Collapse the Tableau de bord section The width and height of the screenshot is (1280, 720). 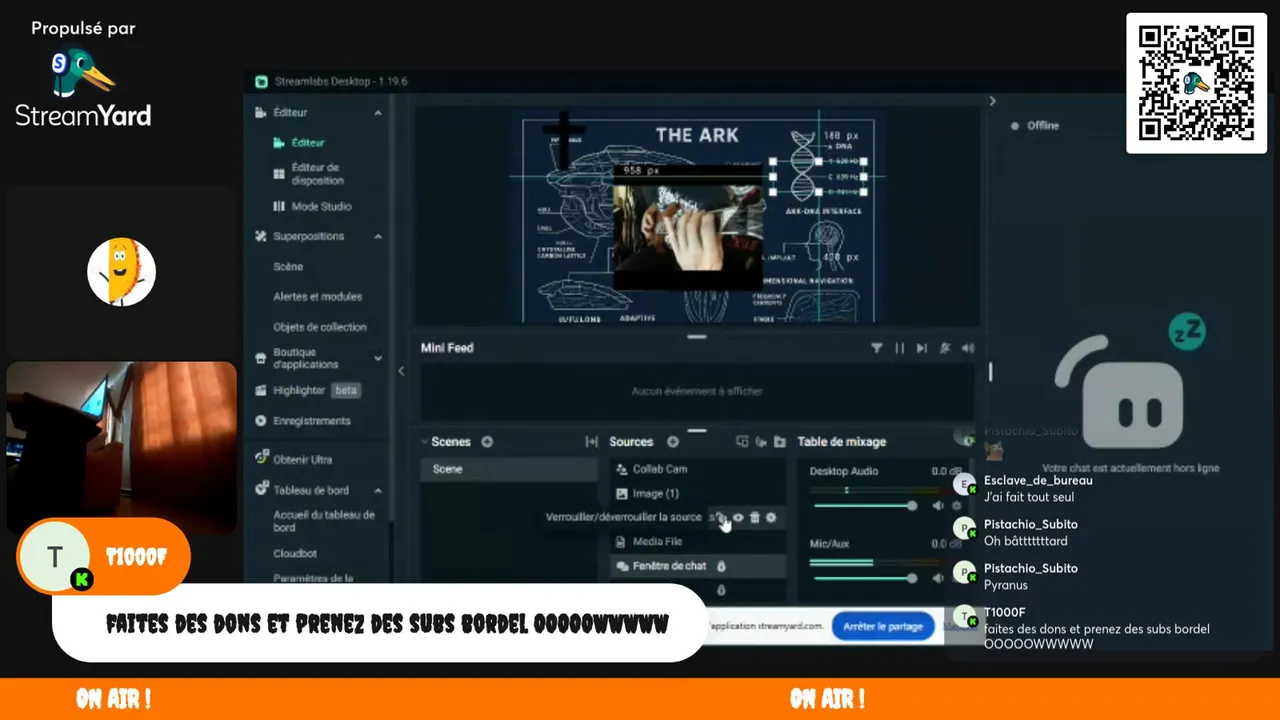(x=378, y=491)
